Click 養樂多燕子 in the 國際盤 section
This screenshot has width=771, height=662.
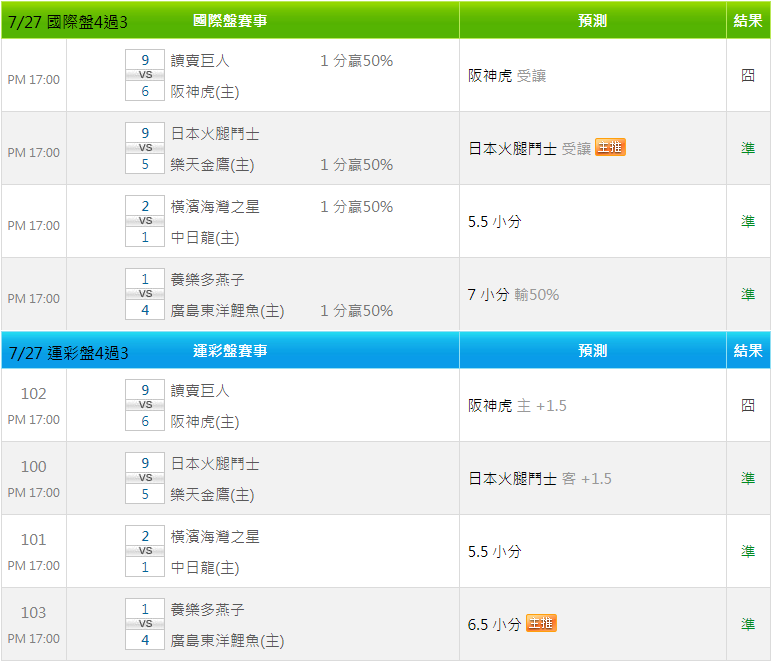click(208, 279)
